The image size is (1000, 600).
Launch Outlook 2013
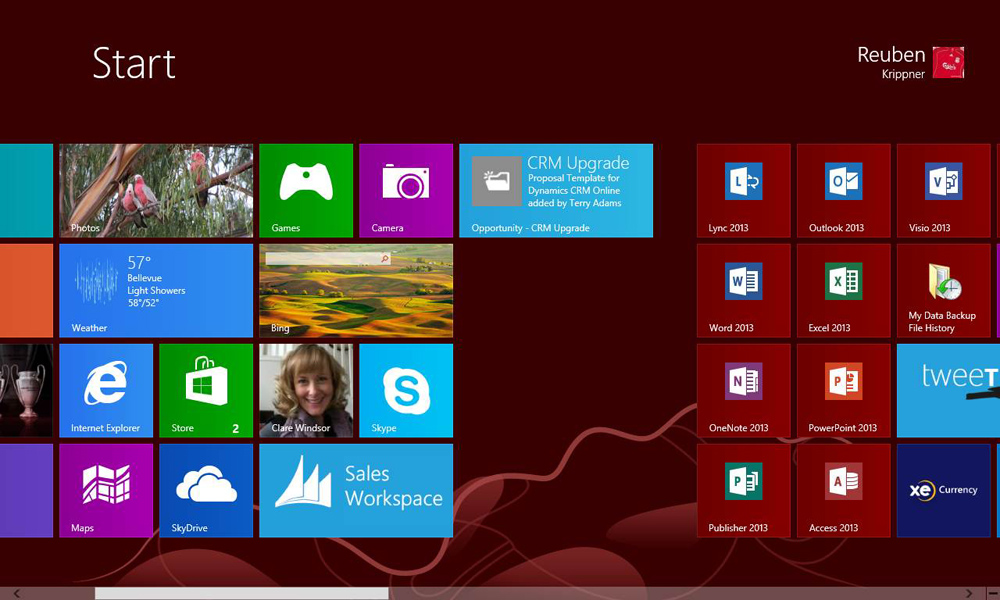click(x=843, y=190)
